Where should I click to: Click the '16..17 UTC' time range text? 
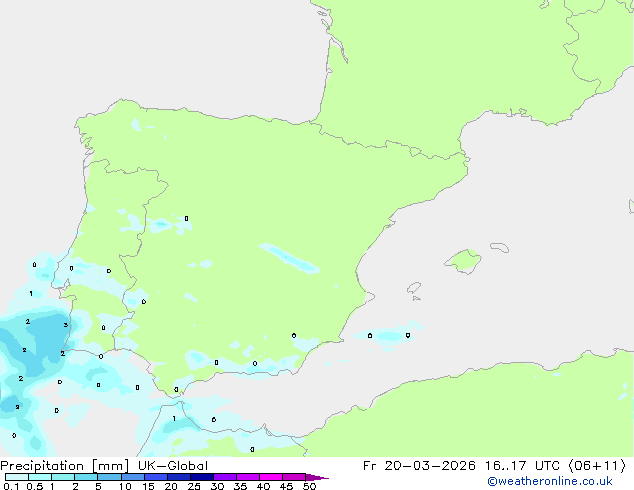(x=522, y=466)
